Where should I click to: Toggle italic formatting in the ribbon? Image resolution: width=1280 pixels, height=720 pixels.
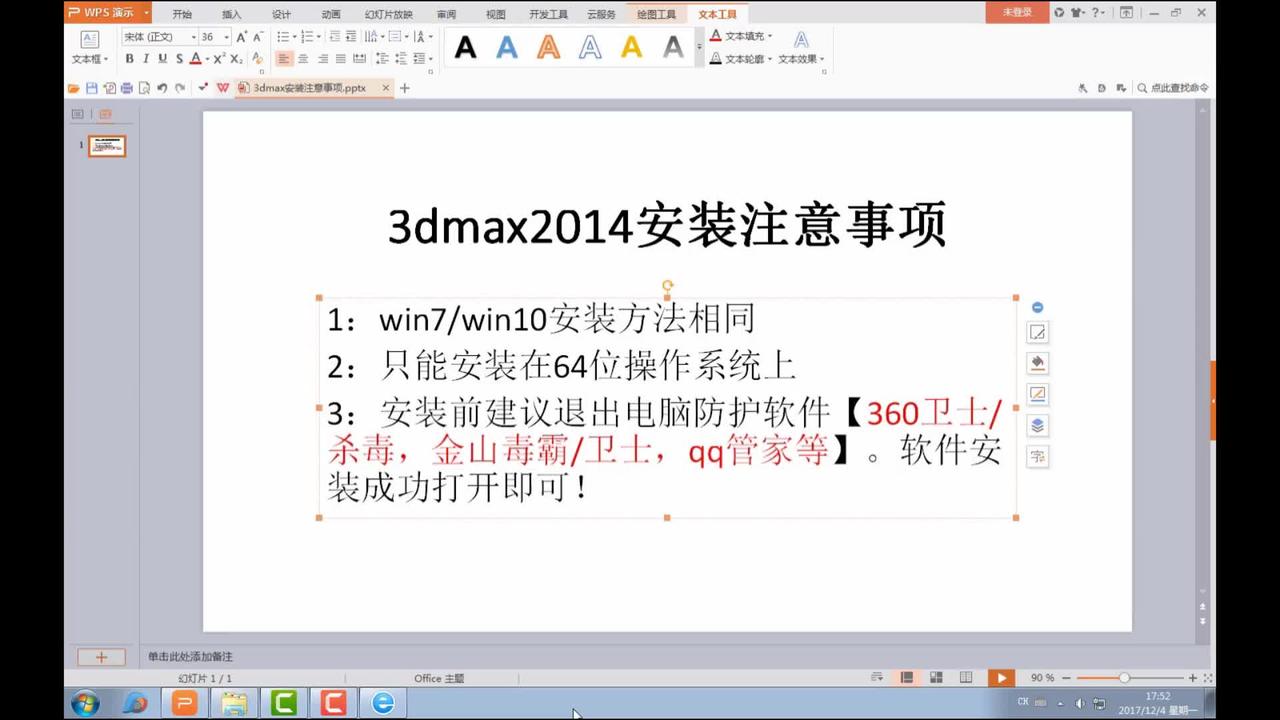pos(146,59)
